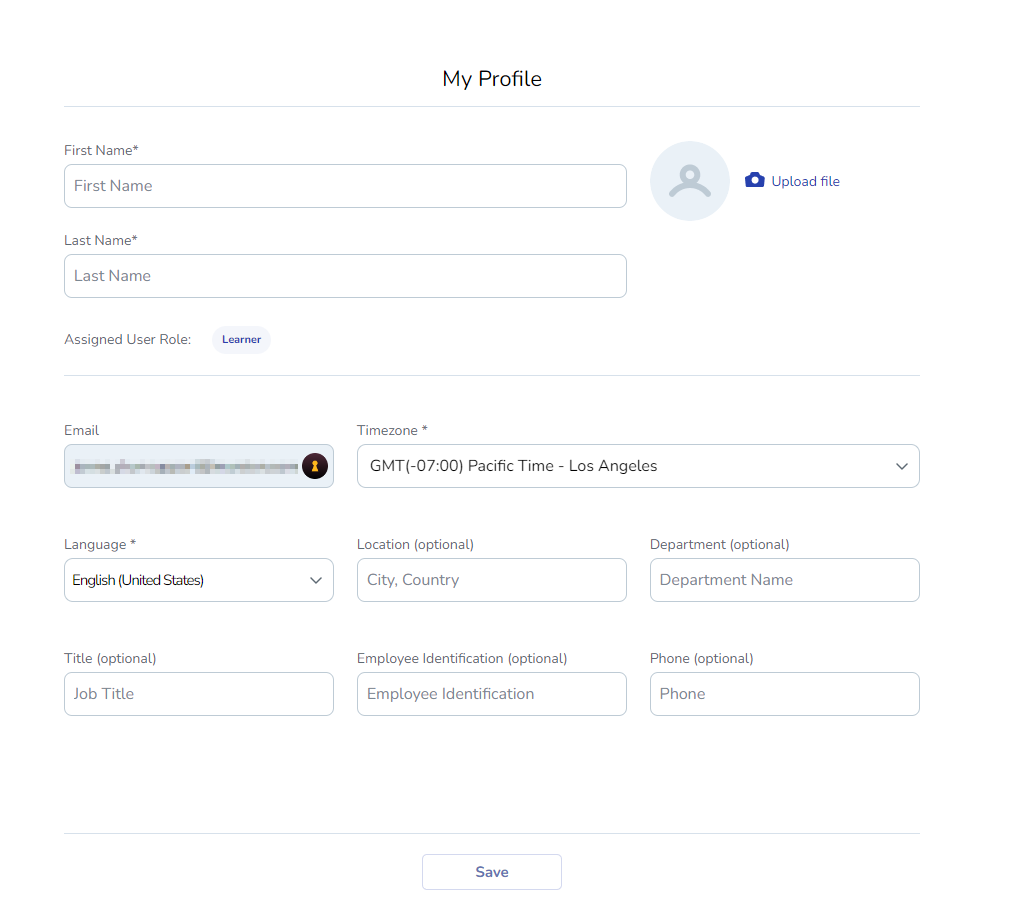Click the First Name input field
Image resolution: width=1009 pixels, height=910 pixels.
(x=345, y=186)
